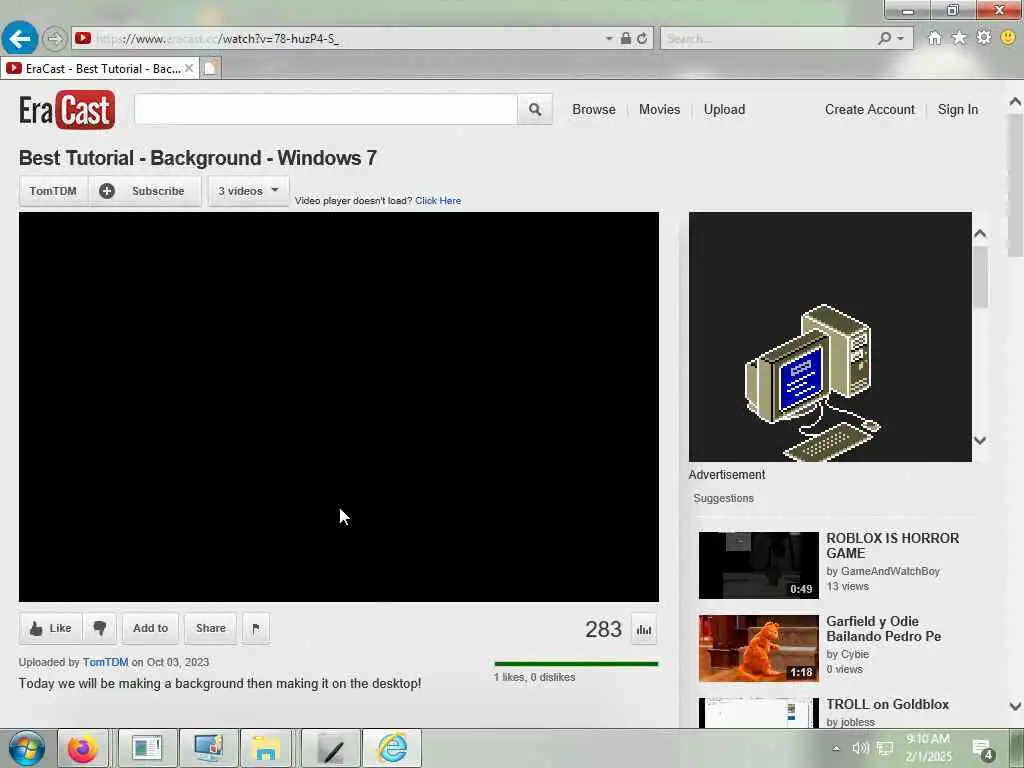This screenshot has height=768, width=1024.
Task: Open the document window taskbar icon next to Firefox
Action: click(146, 748)
